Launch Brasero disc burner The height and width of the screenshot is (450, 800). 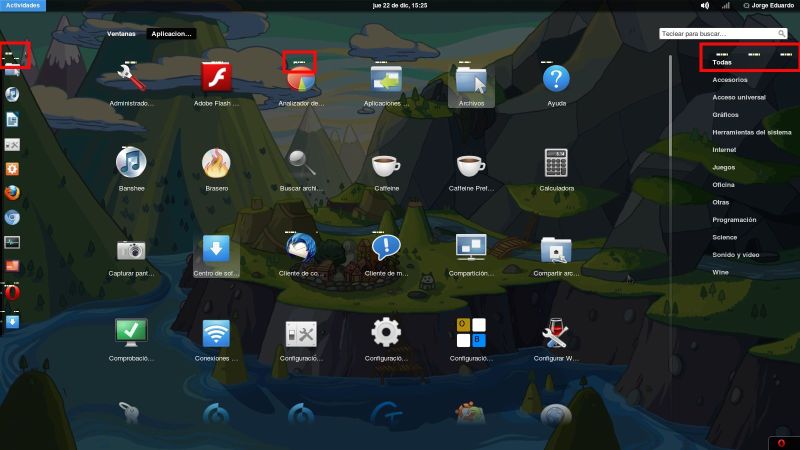(216, 163)
